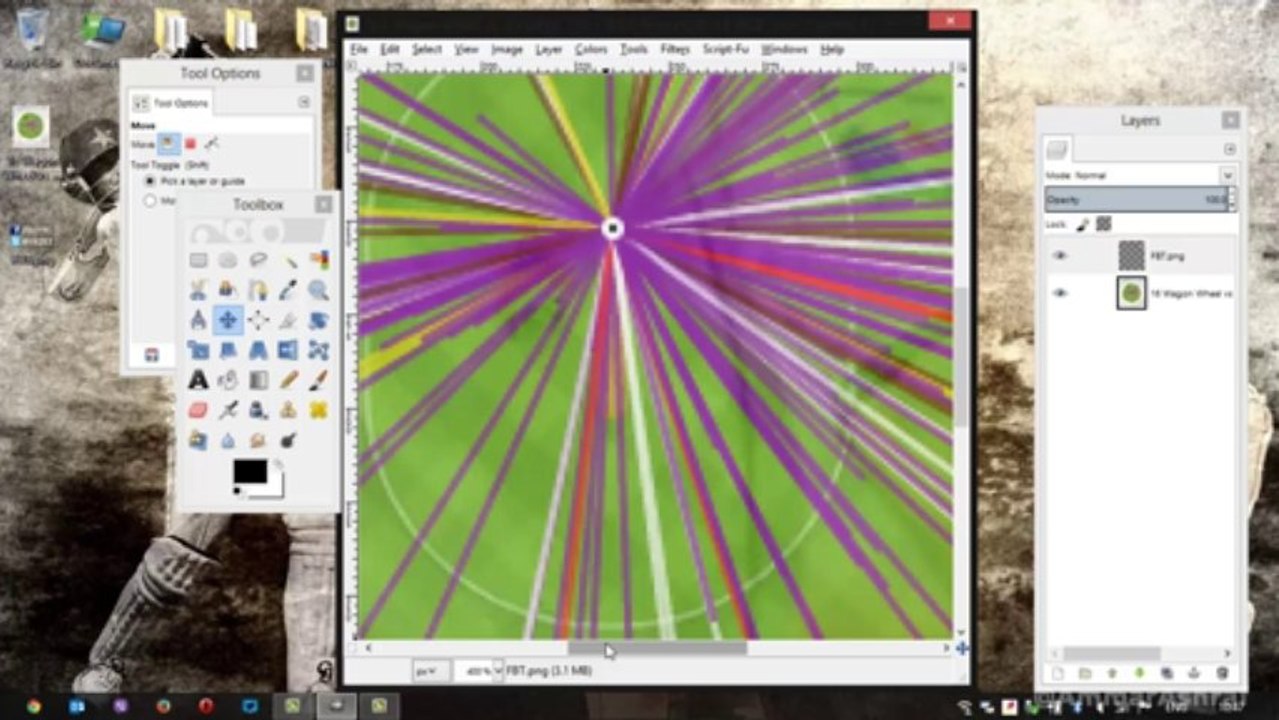Select the Pencil tool
This screenshot has width=1279, height=720.
pyautogui.click(x=288, y=380)
